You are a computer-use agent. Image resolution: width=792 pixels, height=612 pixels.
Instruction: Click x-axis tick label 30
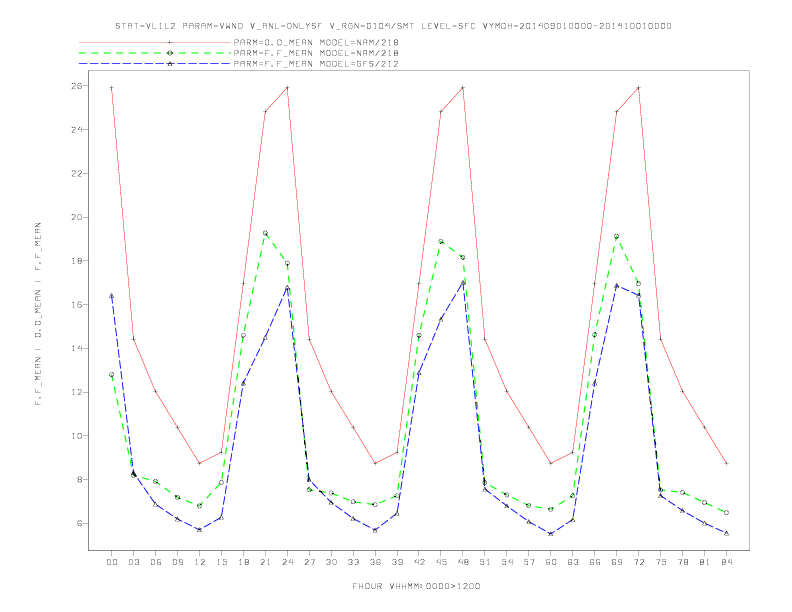331,562
